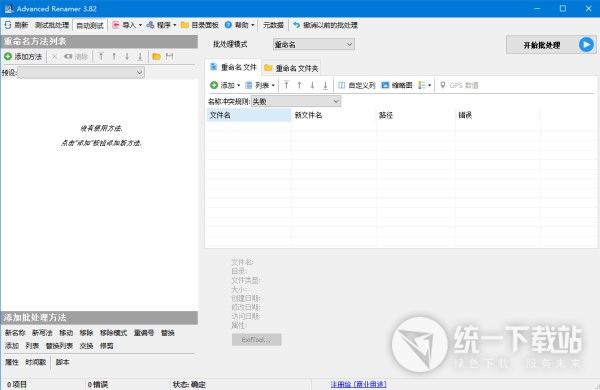The width and height of the screenshot is (600, 390).
Task: Click the X delete method icon
Action: coord(54,57)
